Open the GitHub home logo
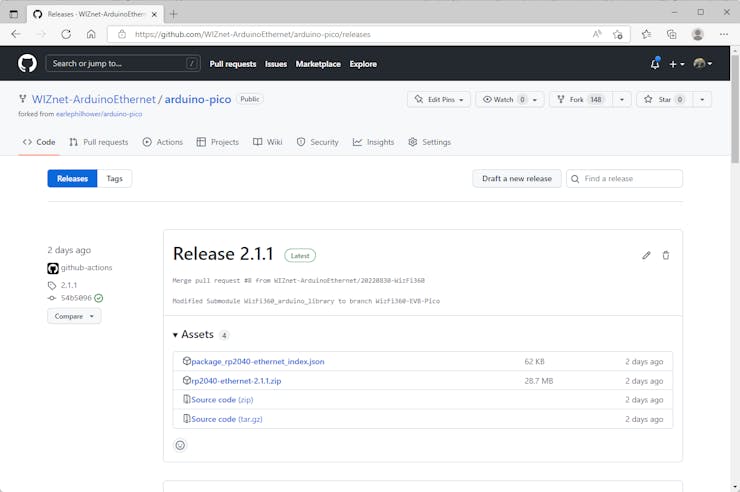The image size is (740, 492). point(27,63)
